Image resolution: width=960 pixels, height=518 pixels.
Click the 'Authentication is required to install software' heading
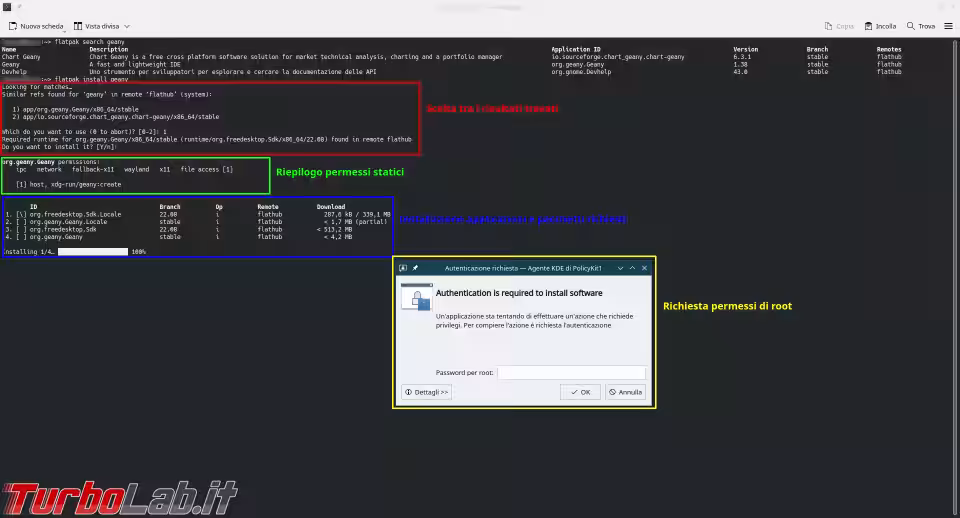click(x=519, y=293)
